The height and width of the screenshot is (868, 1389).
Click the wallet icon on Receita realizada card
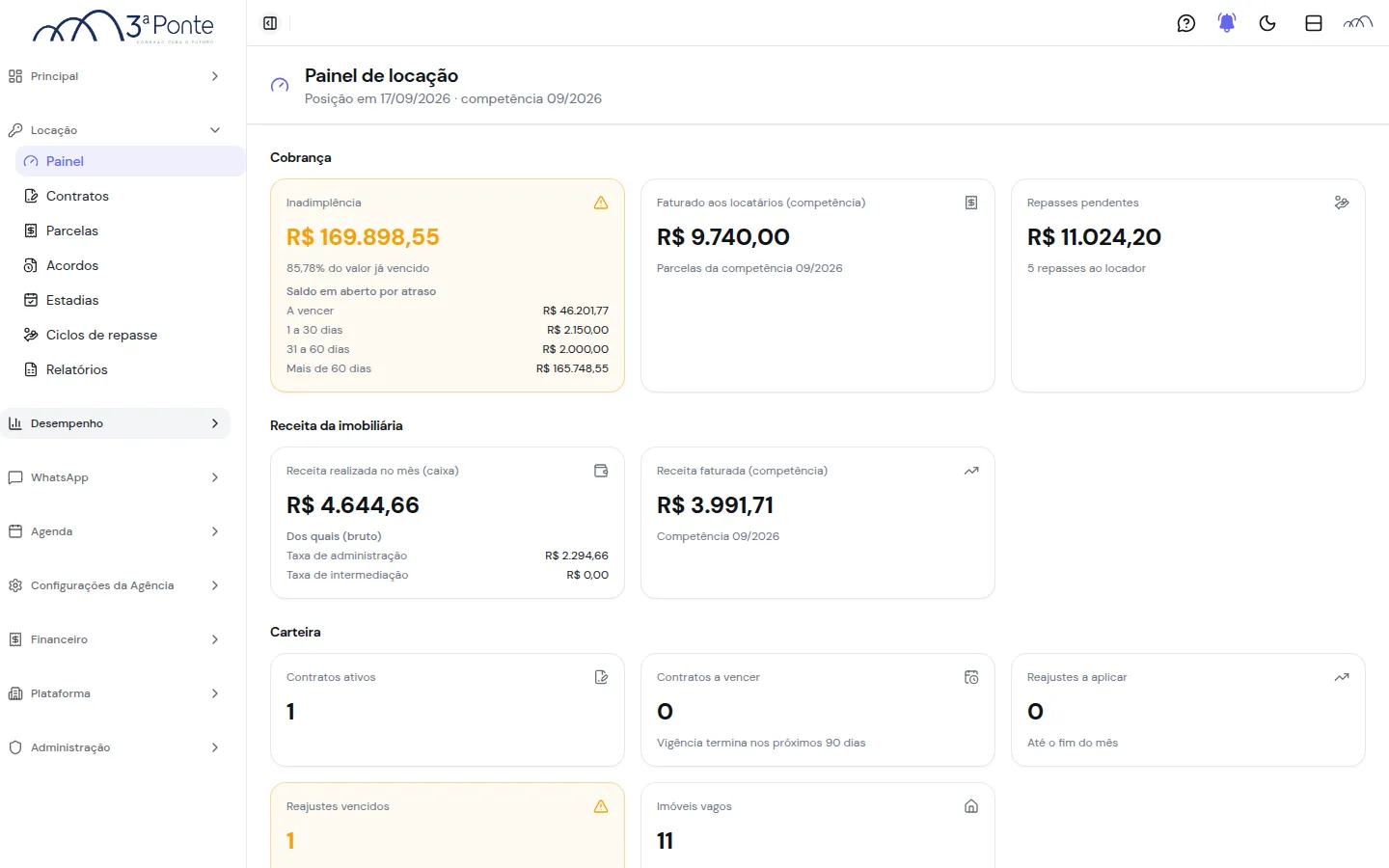(601, 471)
